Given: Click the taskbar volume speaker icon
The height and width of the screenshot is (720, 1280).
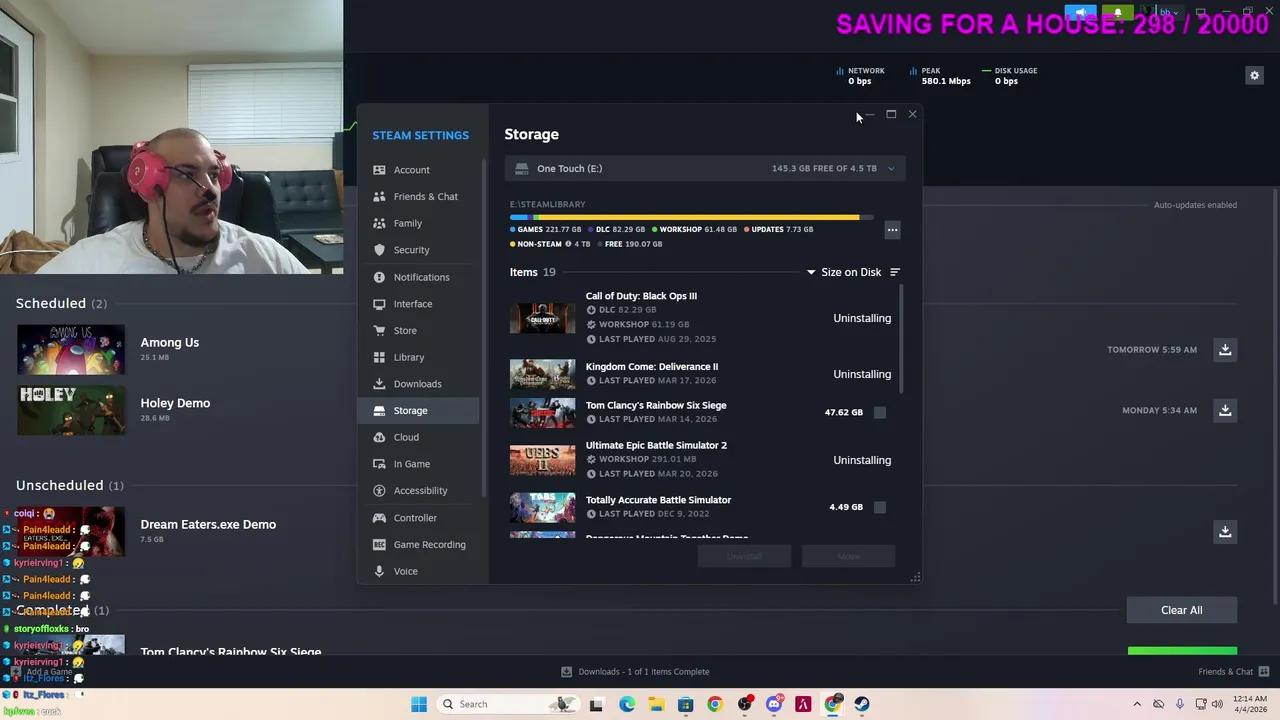Looking at the screenshot, I should pyautogui.click(x=1217, y=704).
